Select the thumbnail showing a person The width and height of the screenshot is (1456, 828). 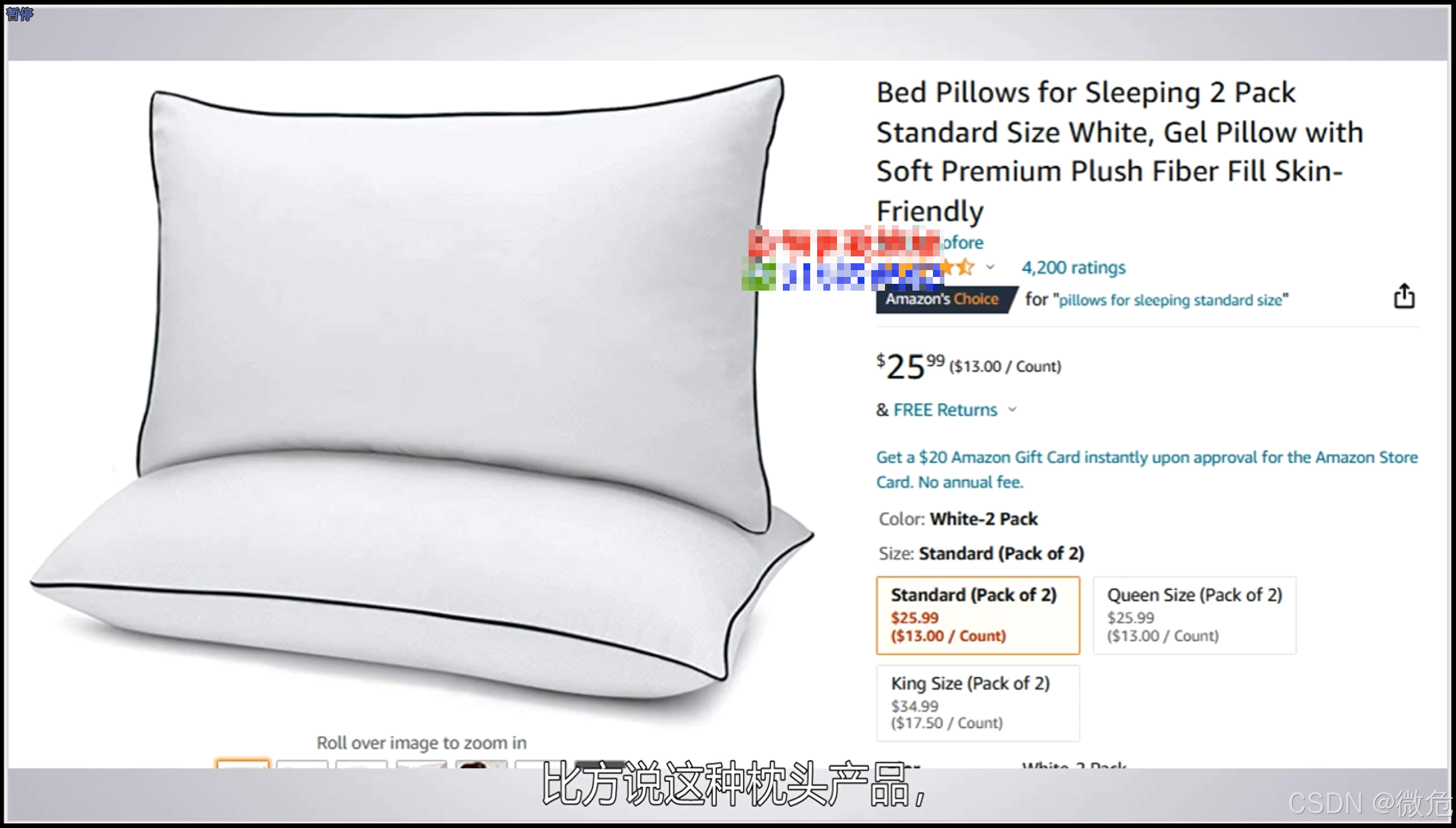point(481,764)
